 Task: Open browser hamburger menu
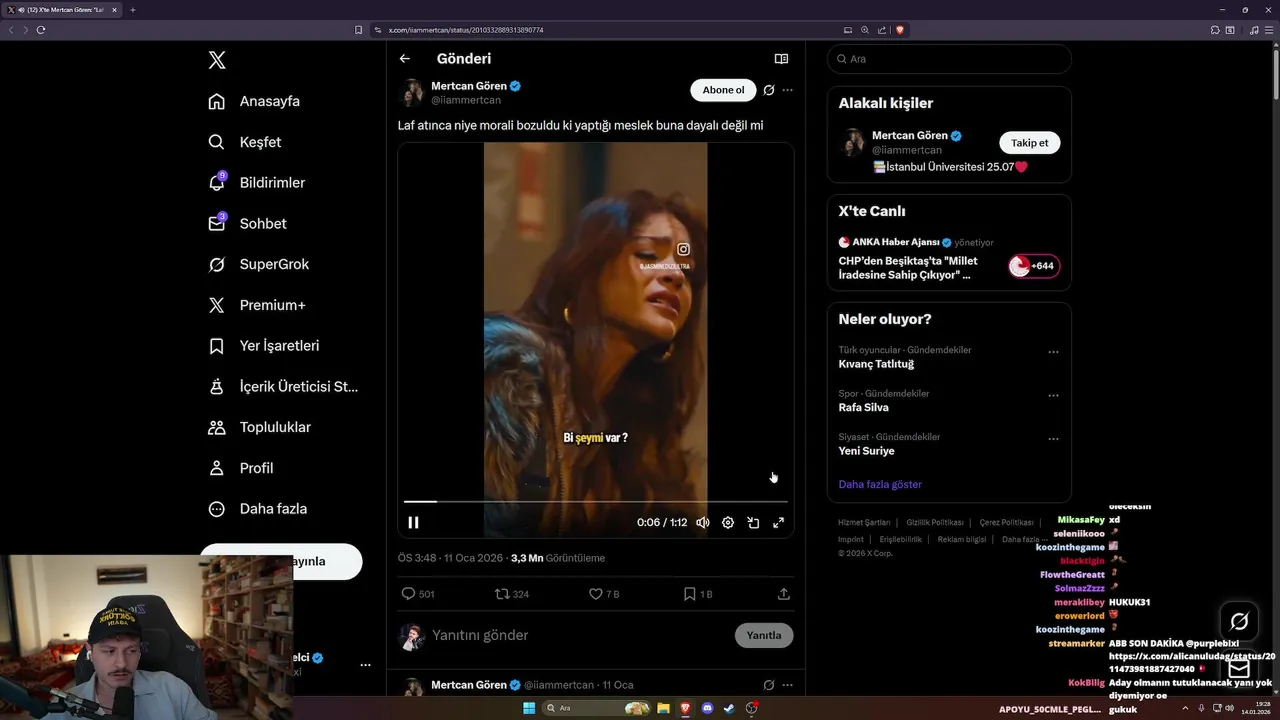(1269, 30)
